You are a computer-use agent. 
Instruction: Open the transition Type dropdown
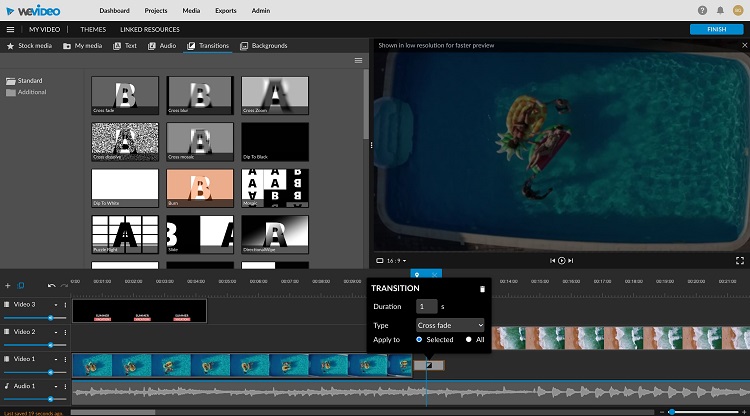click(450, 325)
